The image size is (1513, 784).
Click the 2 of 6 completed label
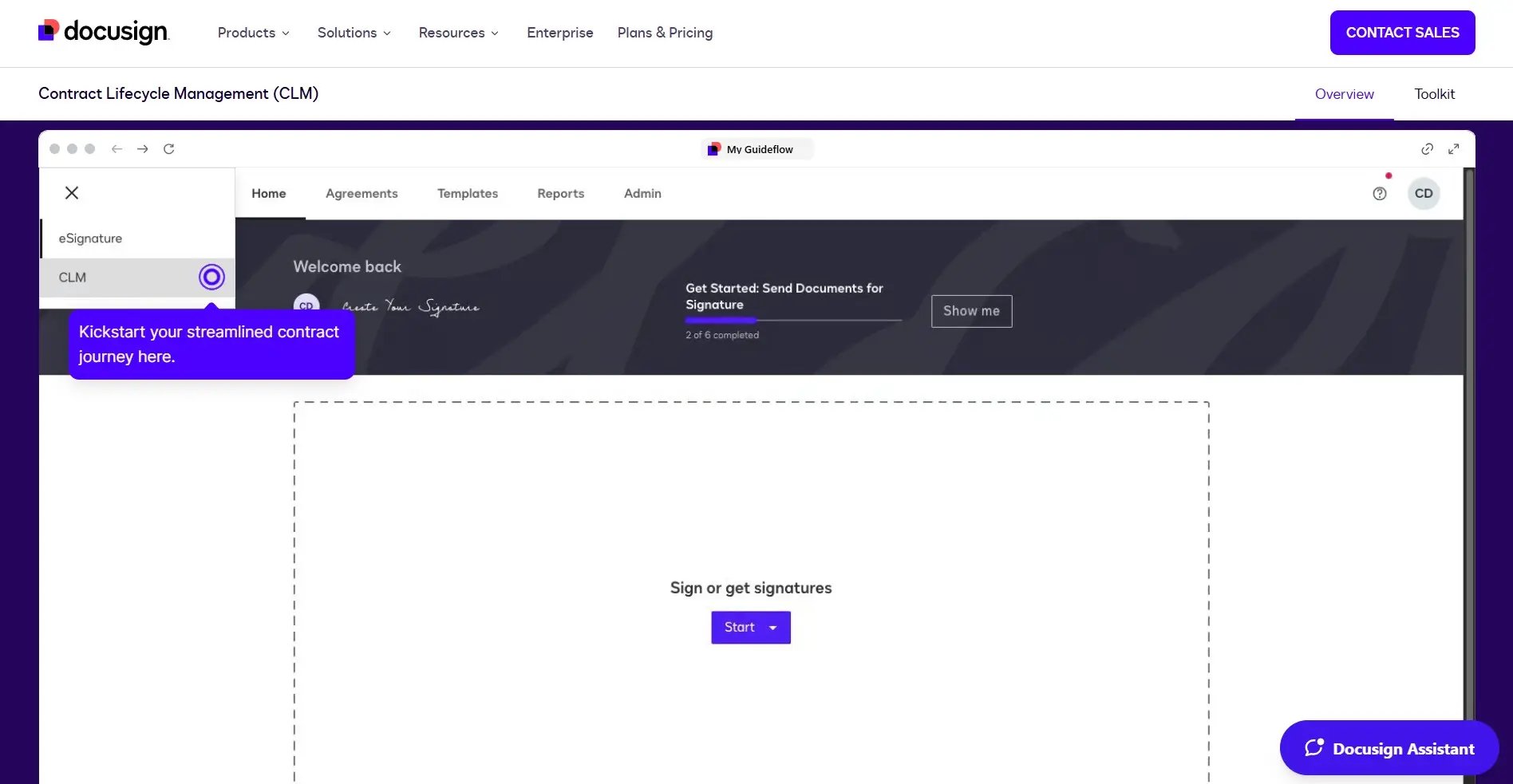click(722, 335)
